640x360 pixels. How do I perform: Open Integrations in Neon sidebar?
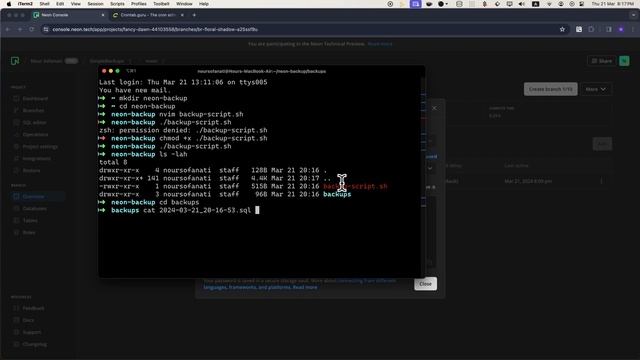[x=36, y=158]
